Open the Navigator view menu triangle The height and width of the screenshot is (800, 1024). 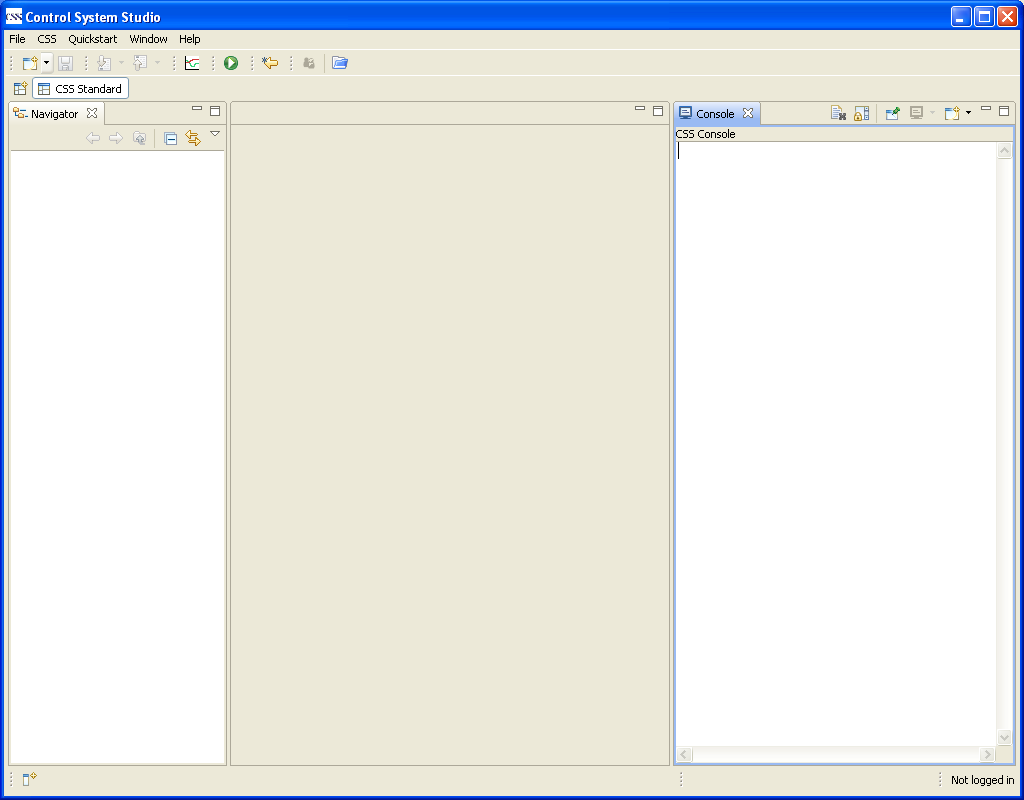point(215,134)
